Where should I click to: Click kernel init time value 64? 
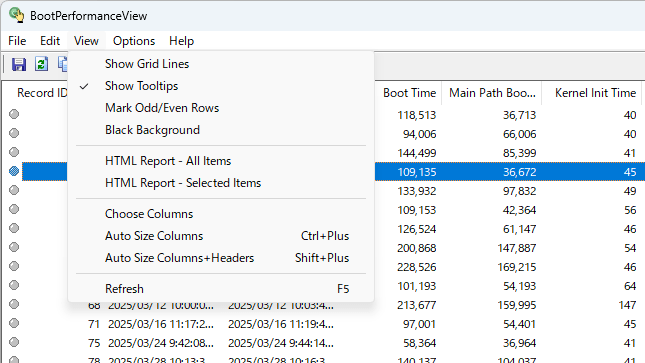click(x=630, y=286)
